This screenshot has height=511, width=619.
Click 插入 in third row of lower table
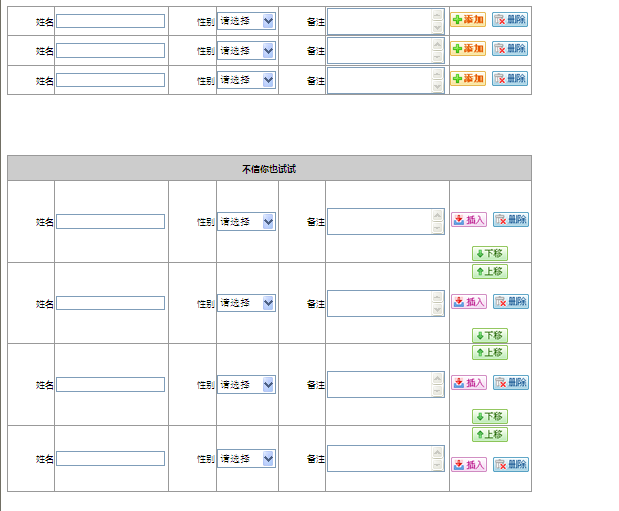tap(469, 383)
